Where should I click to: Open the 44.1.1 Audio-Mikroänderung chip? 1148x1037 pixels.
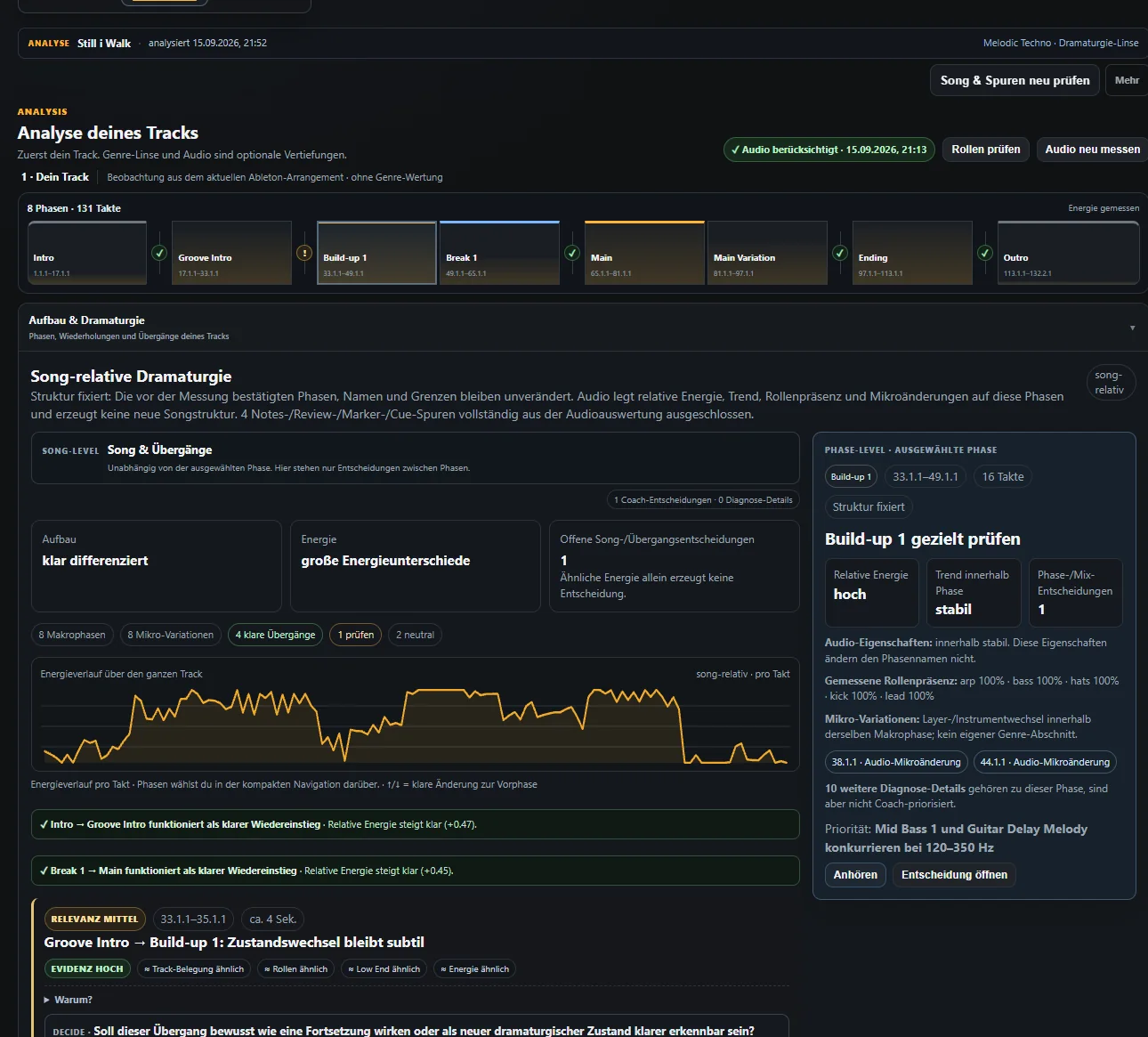tap(1045, 762)
